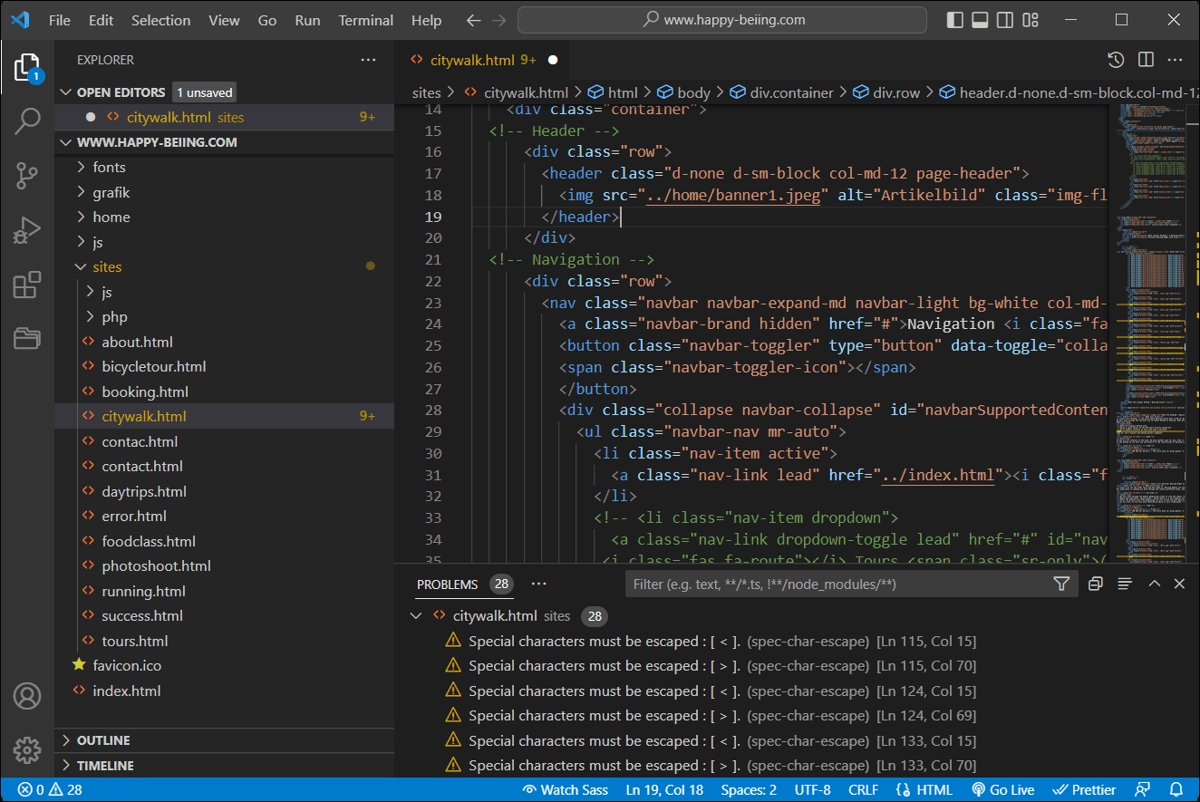The image size is (1200, 802).
Task: Toggle the Primary Side Bar visibility
Action: click(x=954, y=19)
